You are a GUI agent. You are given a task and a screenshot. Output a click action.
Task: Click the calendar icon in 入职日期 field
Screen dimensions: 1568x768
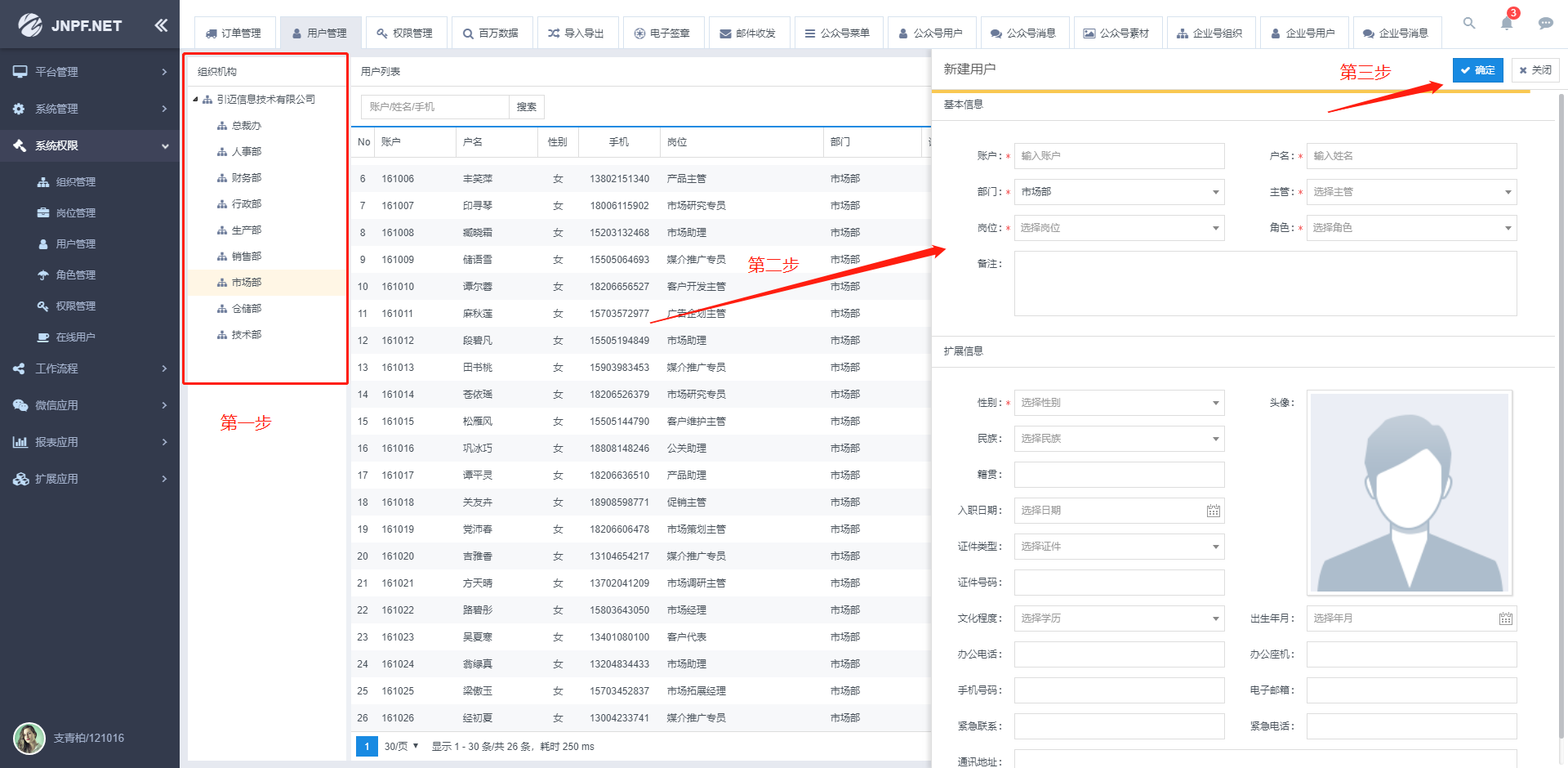pyautogui.click(x=1214, y=511)
